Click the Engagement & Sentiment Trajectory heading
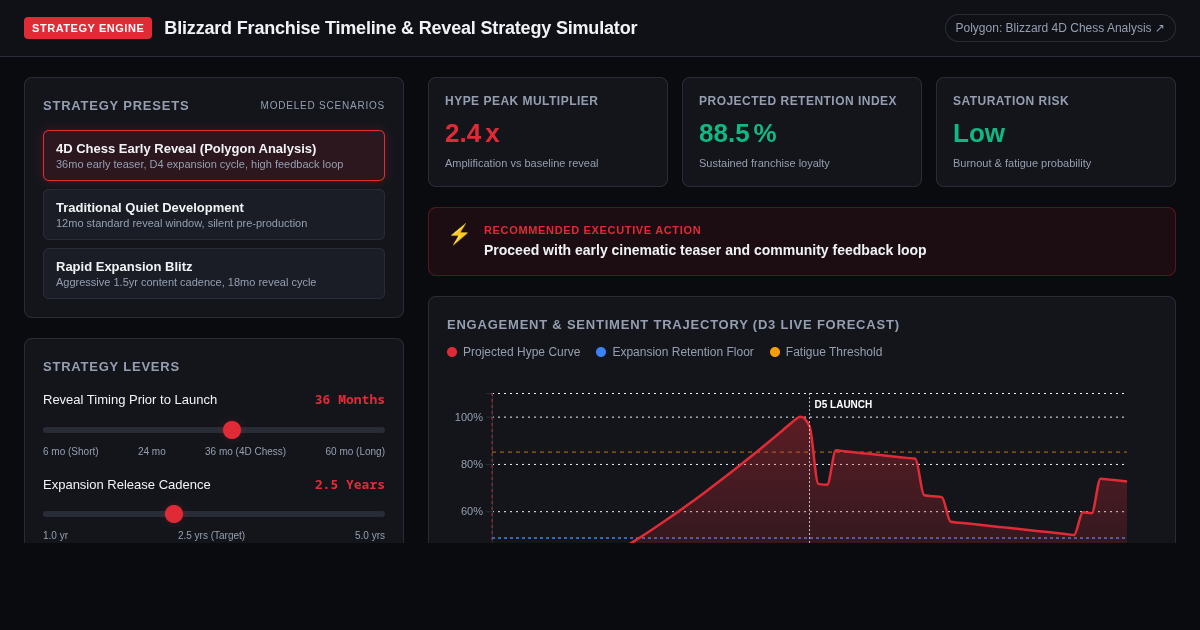The height and width of the screenshot is (630, 1200). [x=673, y=324]
